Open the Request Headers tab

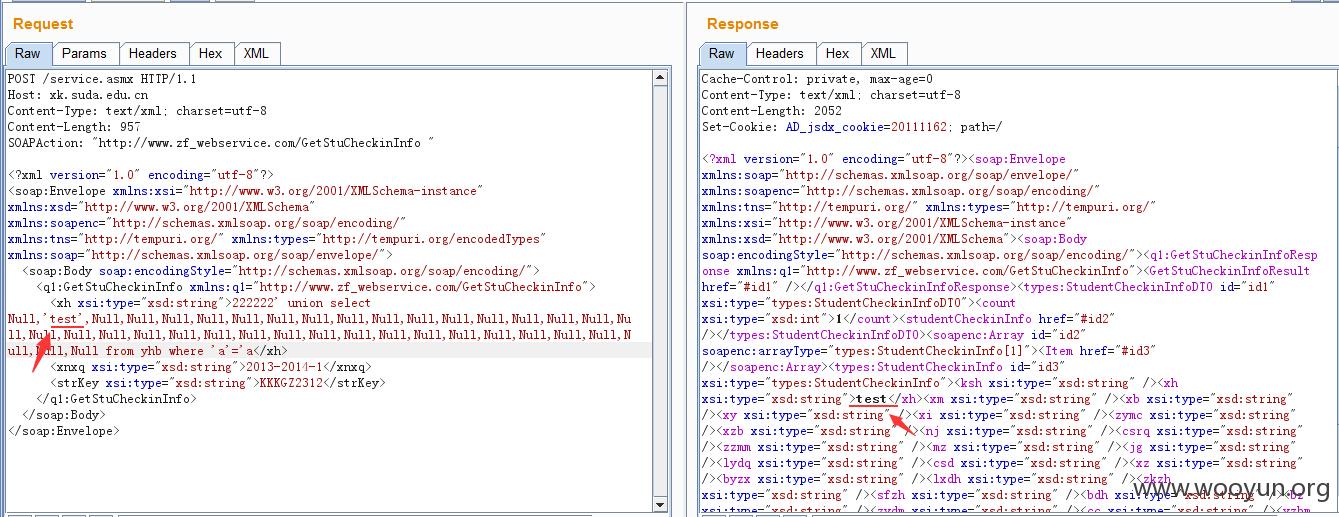(153, 54)
